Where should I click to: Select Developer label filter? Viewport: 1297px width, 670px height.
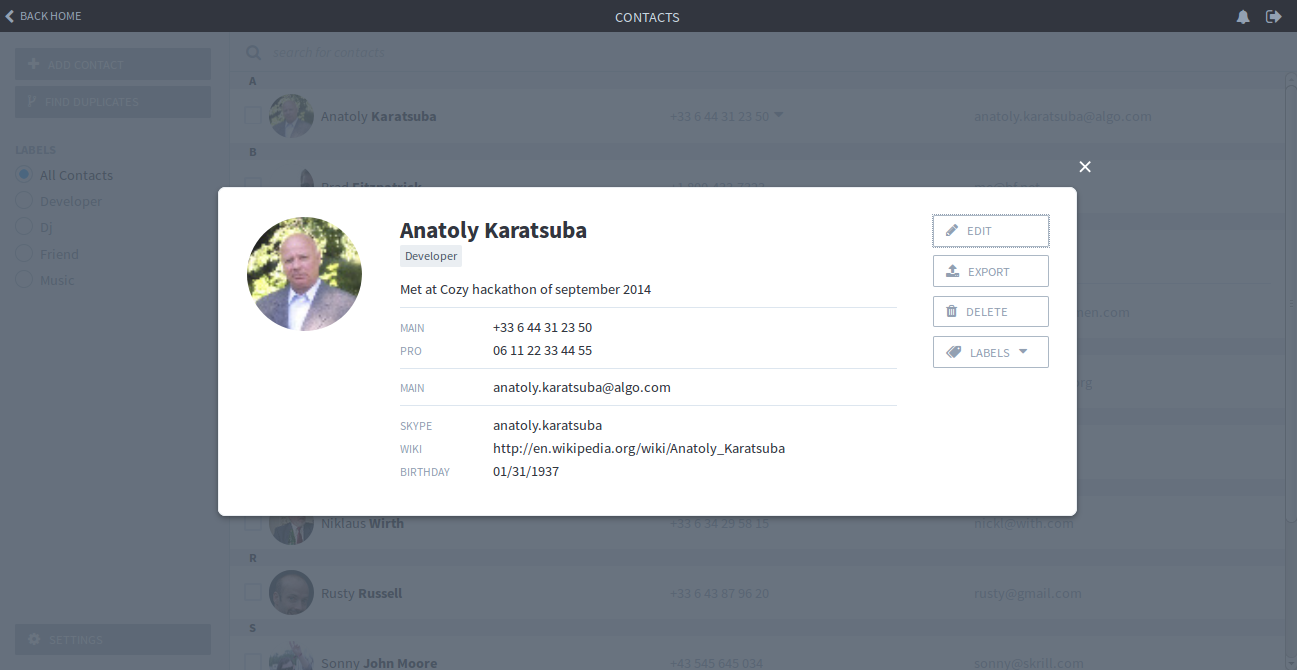point(59,201)
